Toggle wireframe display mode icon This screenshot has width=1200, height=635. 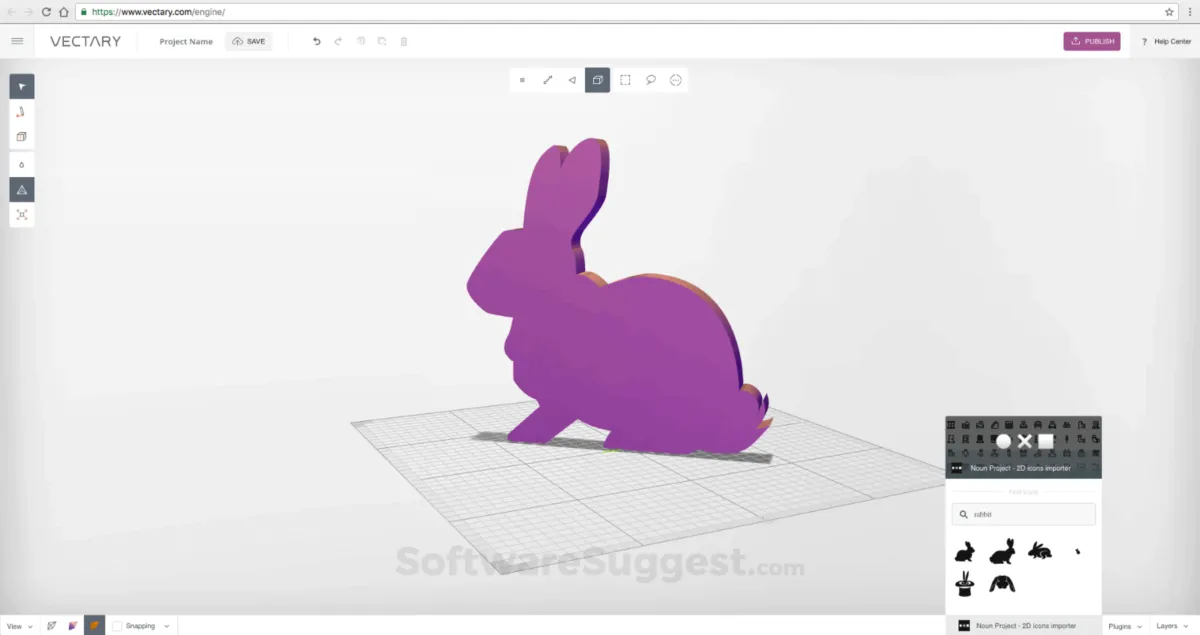pyautogui.click(x=52, y=626)
